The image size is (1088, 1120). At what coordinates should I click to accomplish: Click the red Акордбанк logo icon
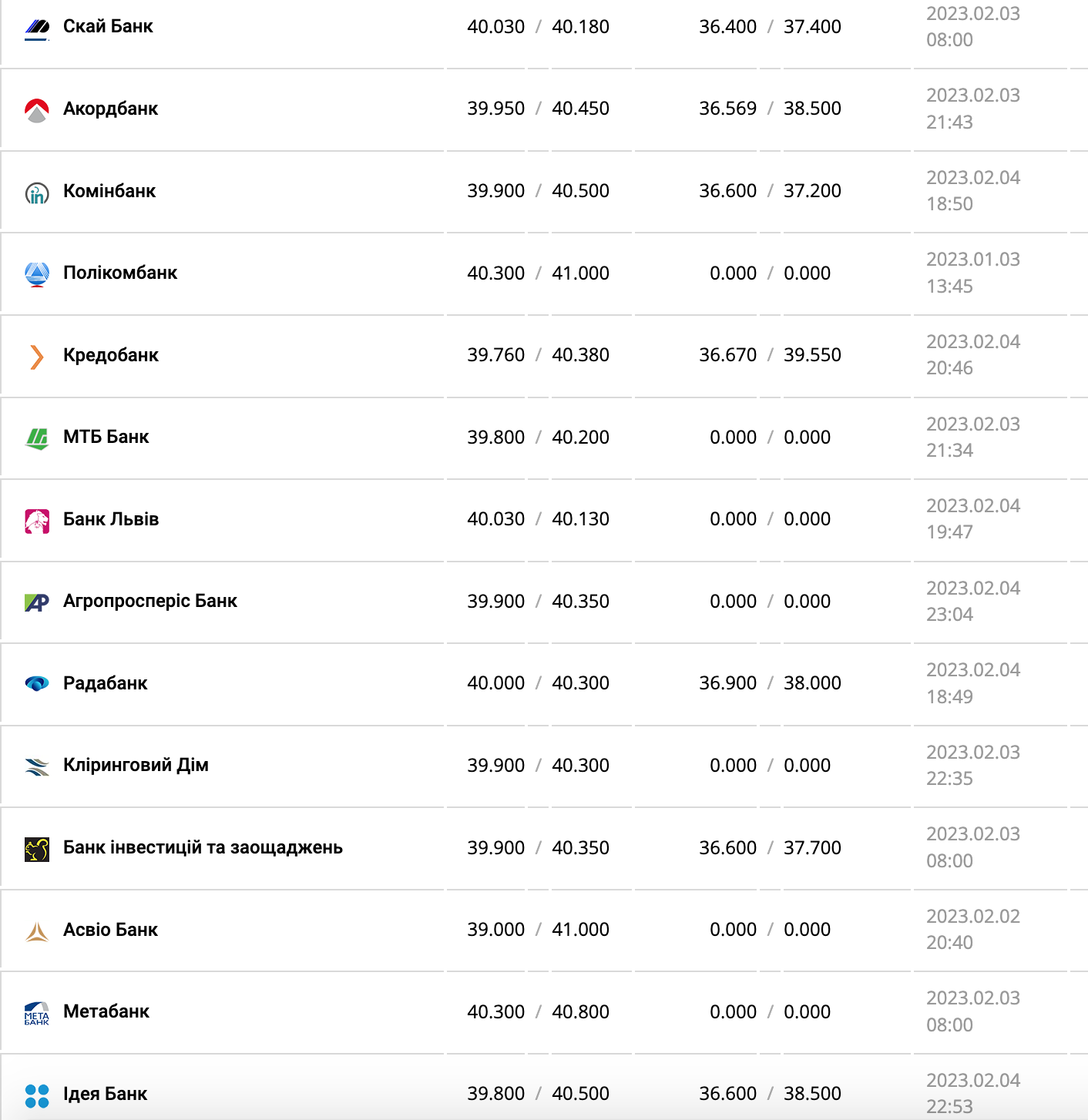coord(36,109)
